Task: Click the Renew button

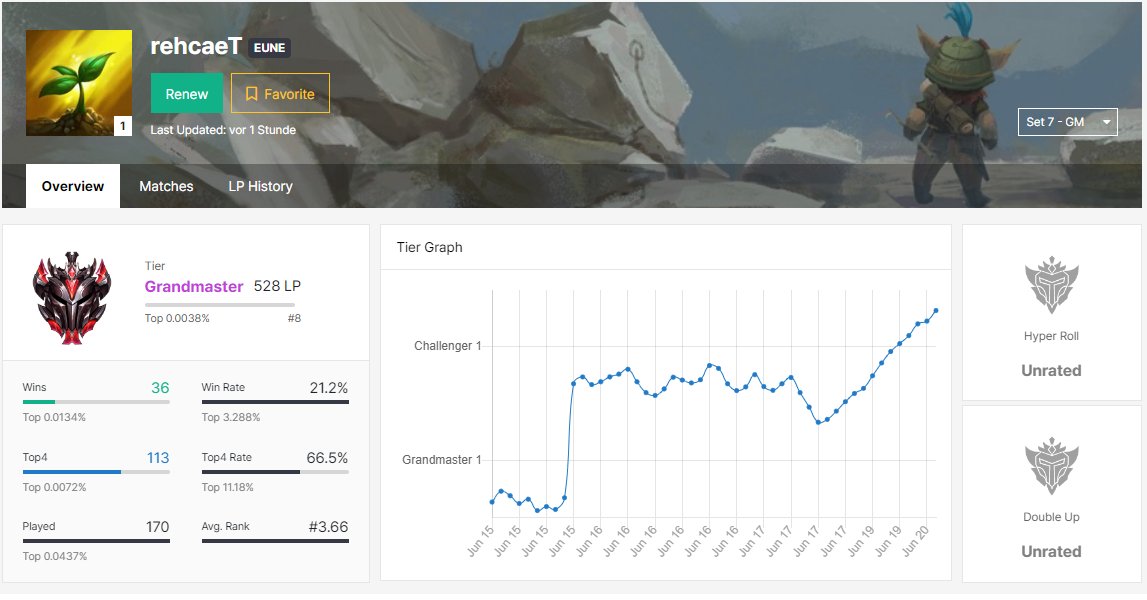Action: (187, 94)
